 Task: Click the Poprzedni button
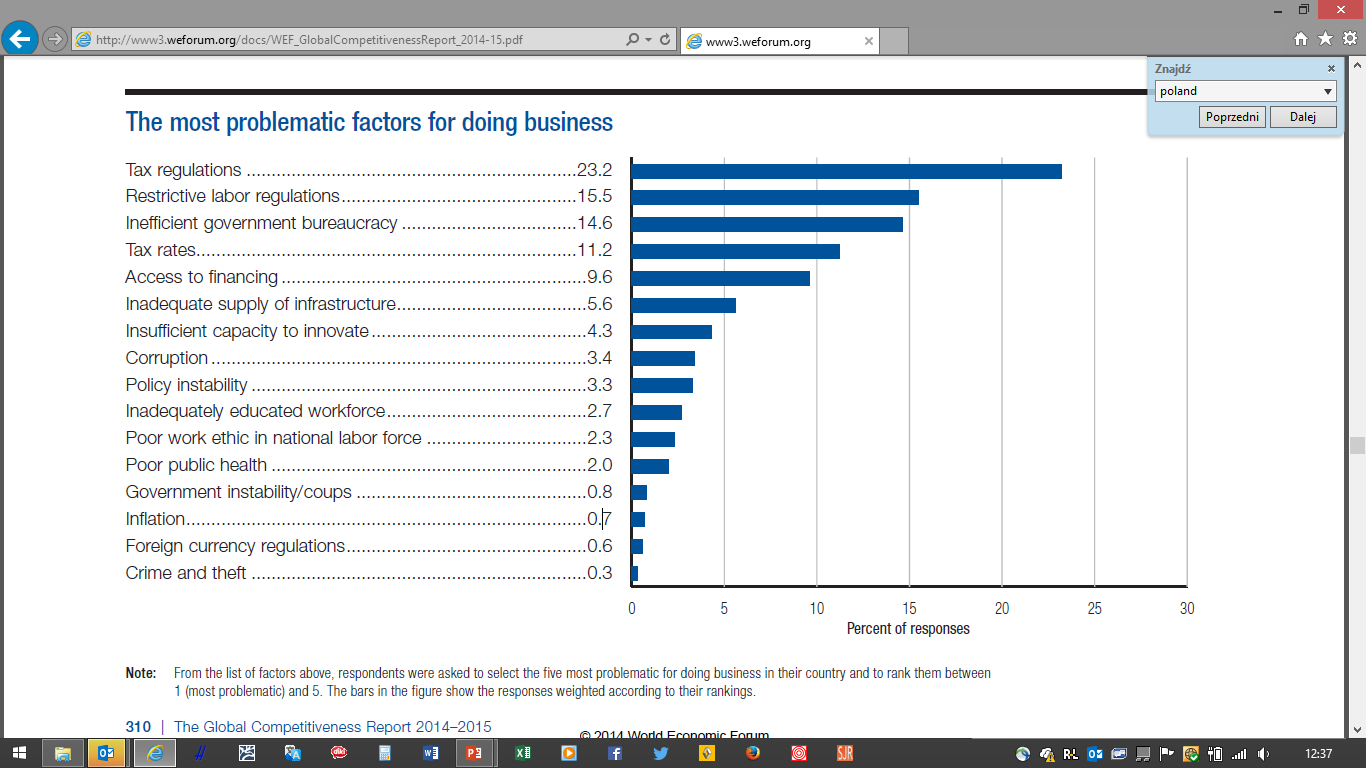coord(1232,117)
